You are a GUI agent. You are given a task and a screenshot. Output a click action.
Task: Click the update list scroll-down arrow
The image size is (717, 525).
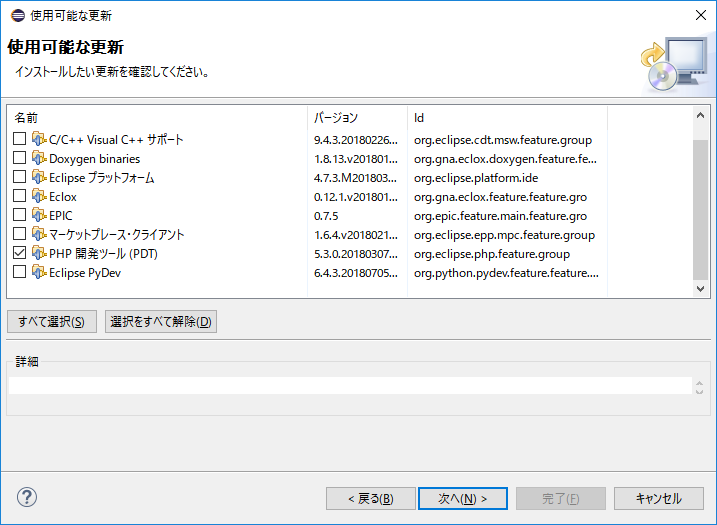(701, 289)
